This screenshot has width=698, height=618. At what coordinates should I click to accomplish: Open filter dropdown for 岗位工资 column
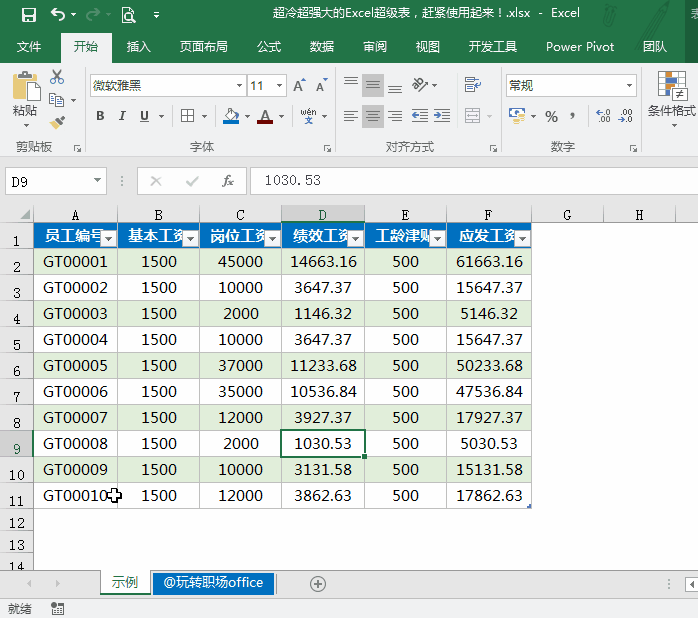(272, 239)
